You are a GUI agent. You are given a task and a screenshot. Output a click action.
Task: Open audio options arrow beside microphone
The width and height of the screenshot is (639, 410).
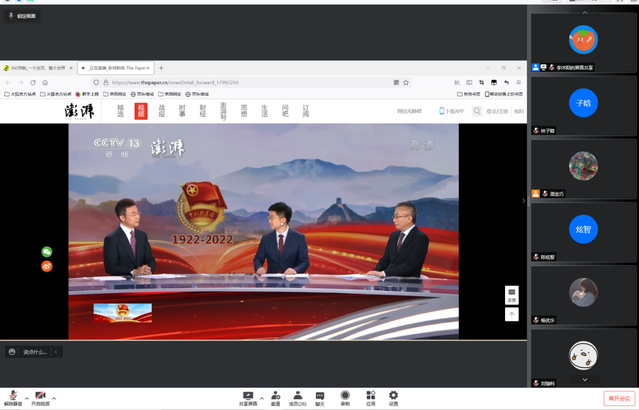[x=25, y=395]
